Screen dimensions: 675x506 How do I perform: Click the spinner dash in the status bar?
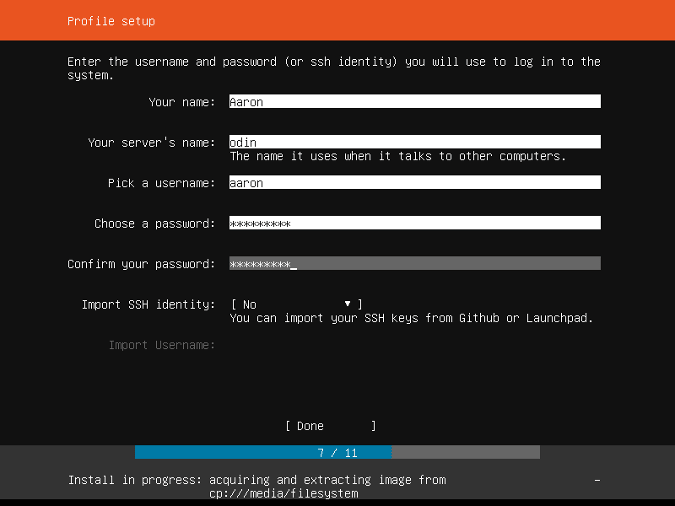tap(597, 481)
